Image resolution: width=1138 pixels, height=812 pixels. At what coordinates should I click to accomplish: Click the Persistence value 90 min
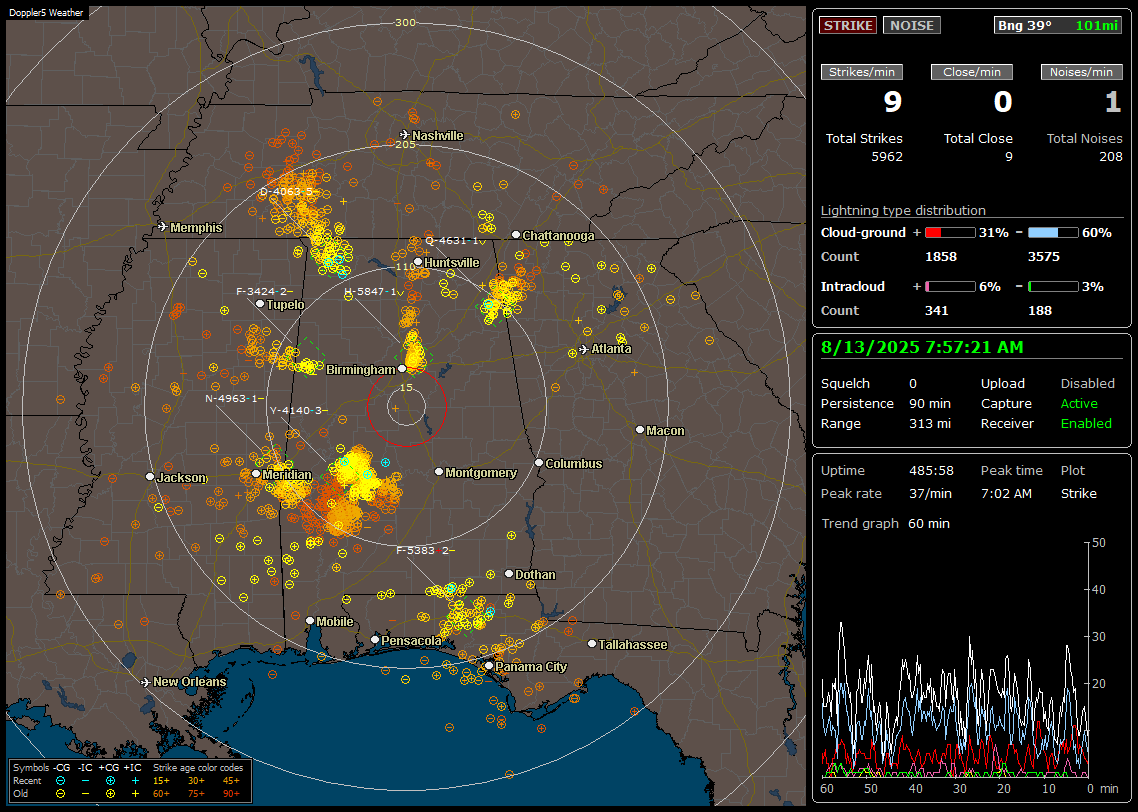pos(930,403)
